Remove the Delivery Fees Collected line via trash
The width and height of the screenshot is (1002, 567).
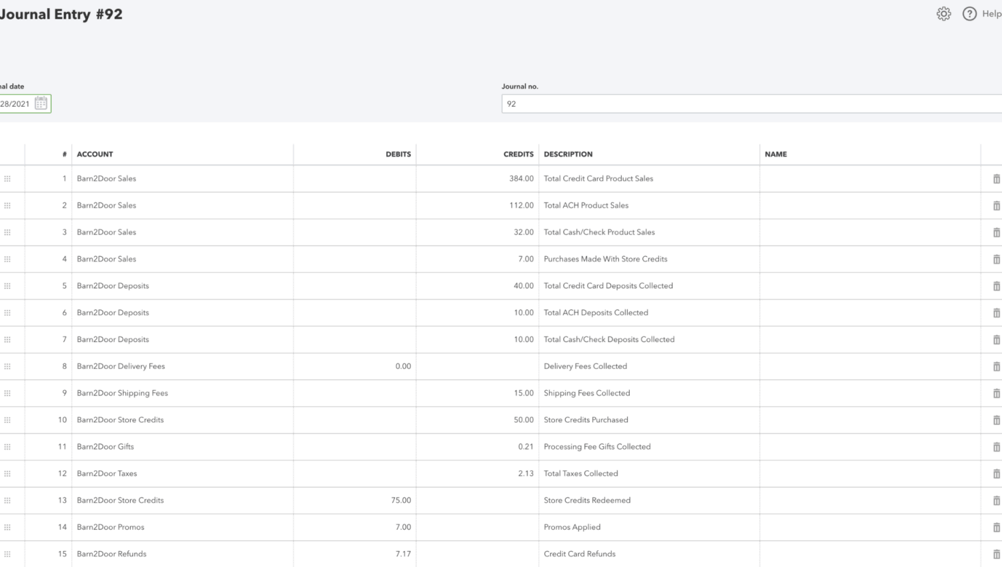tap(996, 367)
